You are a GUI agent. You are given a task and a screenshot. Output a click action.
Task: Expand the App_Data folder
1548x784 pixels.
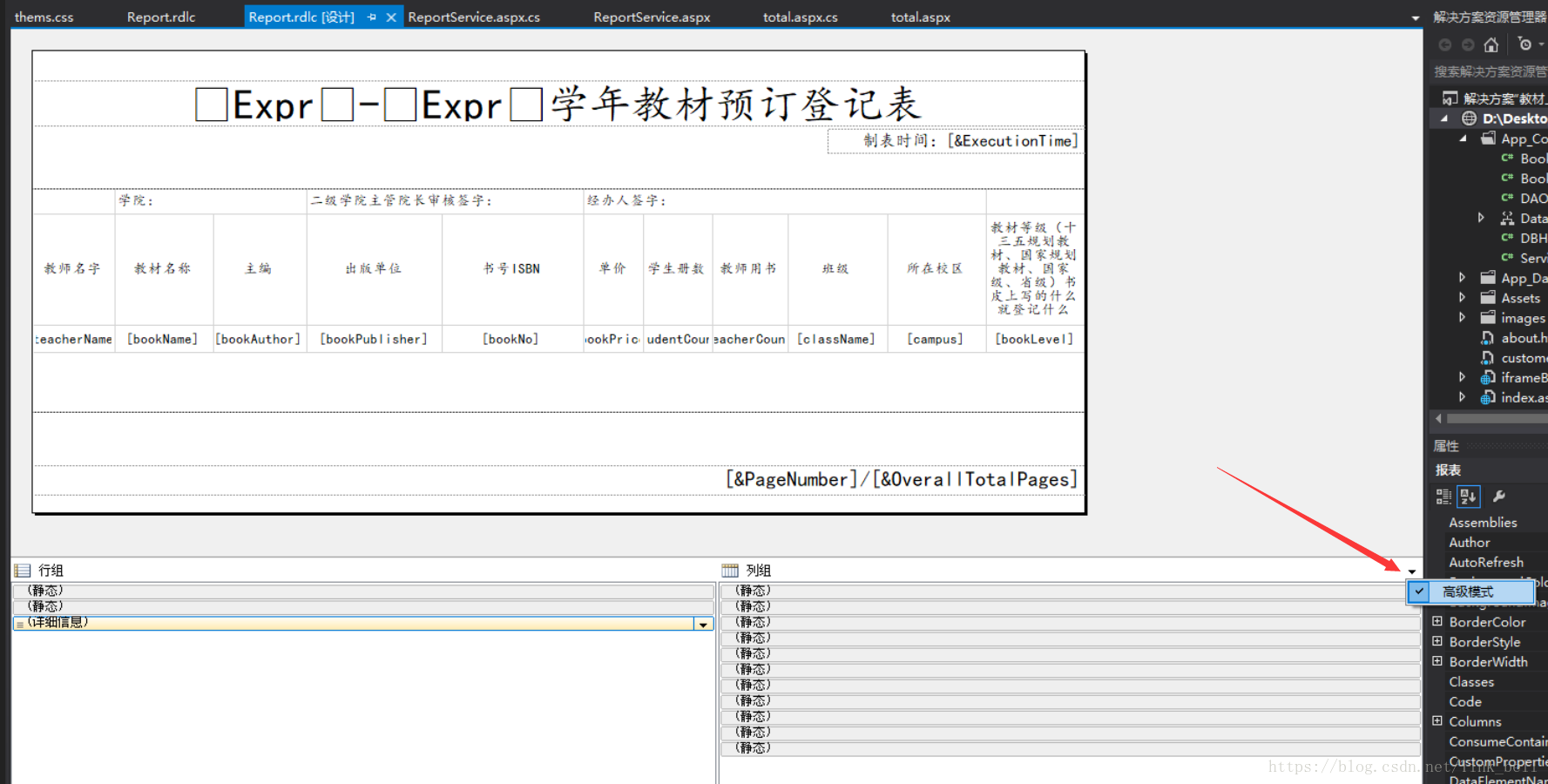tap(1463, 277)
